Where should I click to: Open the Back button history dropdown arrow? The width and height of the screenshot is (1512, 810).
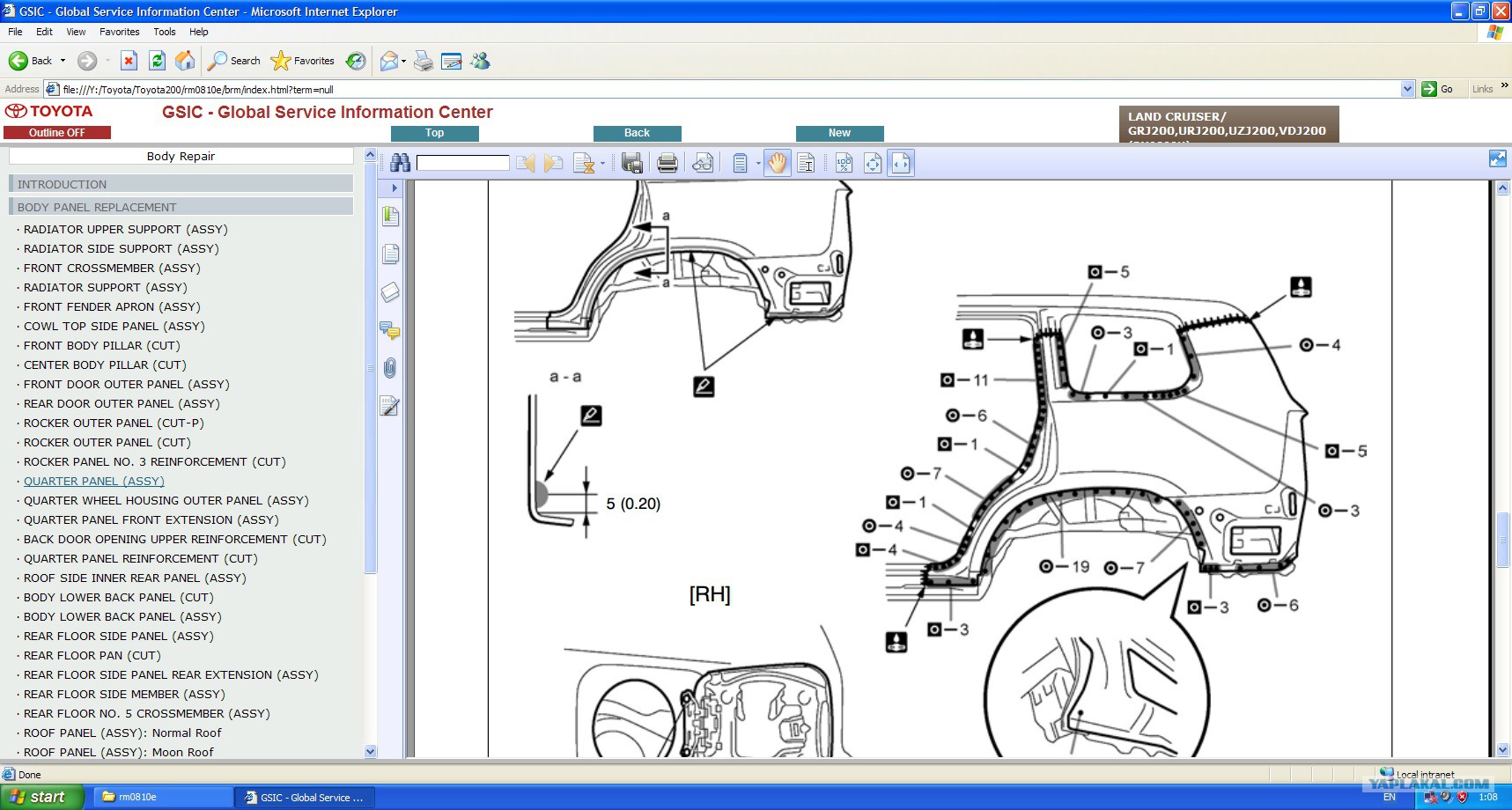click(63, 61)
